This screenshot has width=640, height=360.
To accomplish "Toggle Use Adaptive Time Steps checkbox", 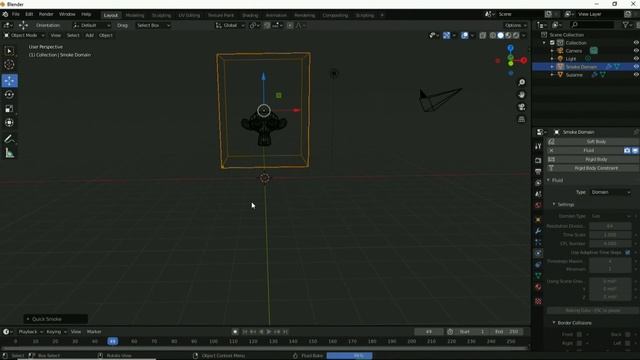I will pyautogui.click(x=627, y=252).
